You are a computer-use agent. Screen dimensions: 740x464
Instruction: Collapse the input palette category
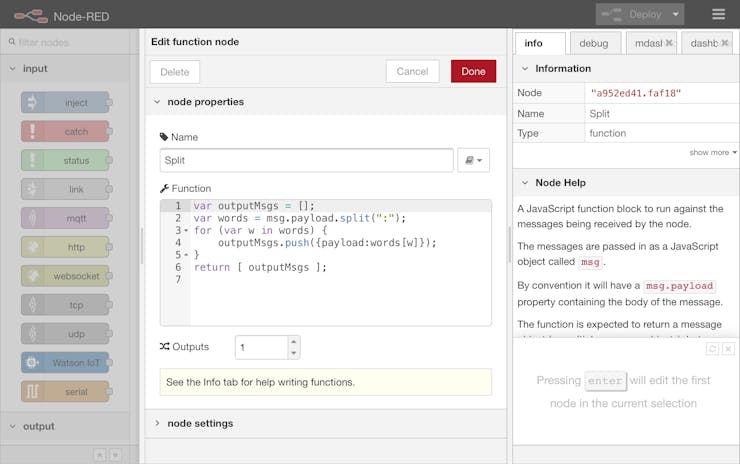pos(12,68)
